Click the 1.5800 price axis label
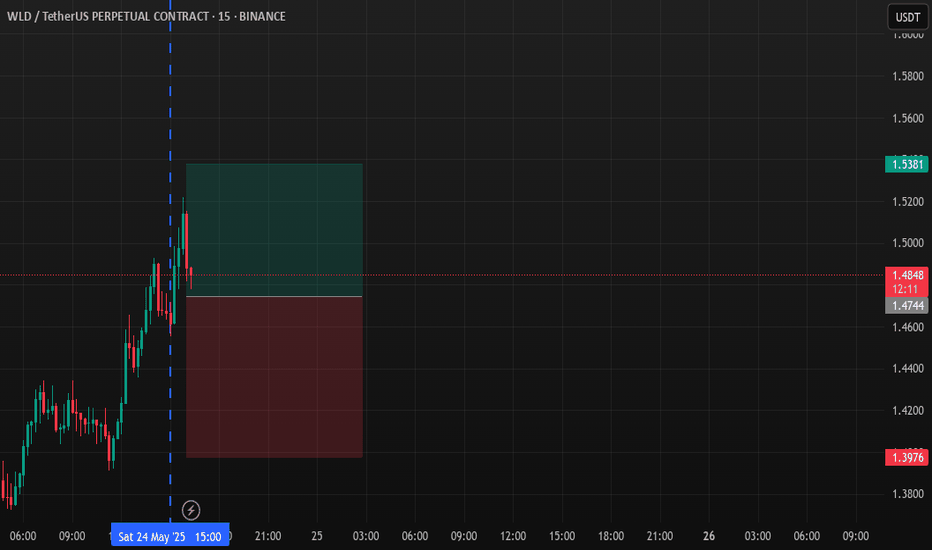Viewport: 932px width, 550px height. (x=908, y=76)
